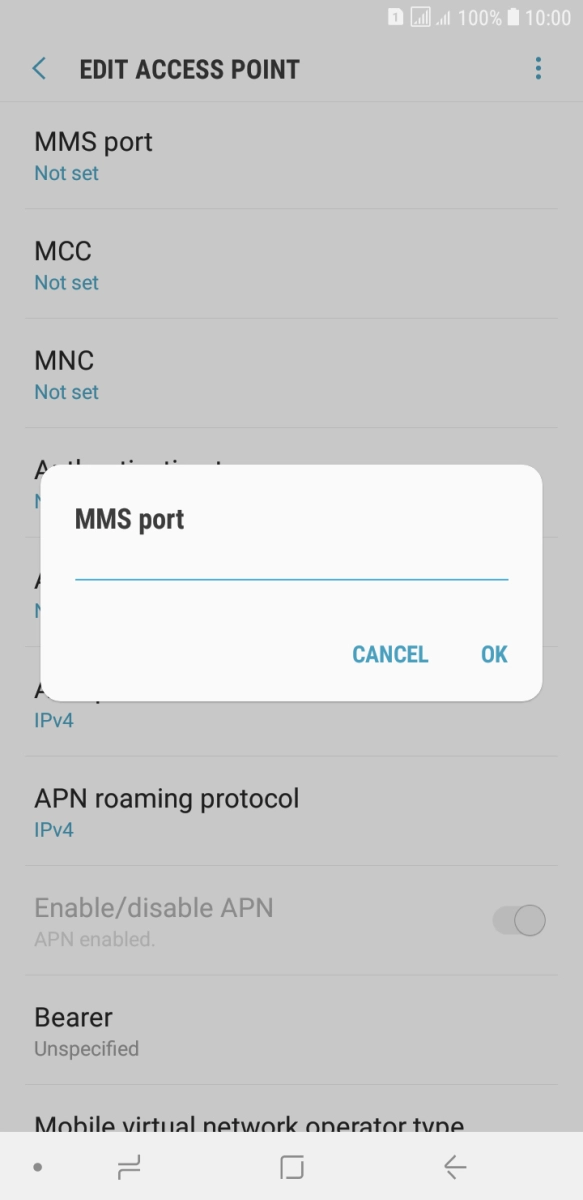Open the MCC setting
Screen dimensions: 583x1200
[x=291, y=264]
